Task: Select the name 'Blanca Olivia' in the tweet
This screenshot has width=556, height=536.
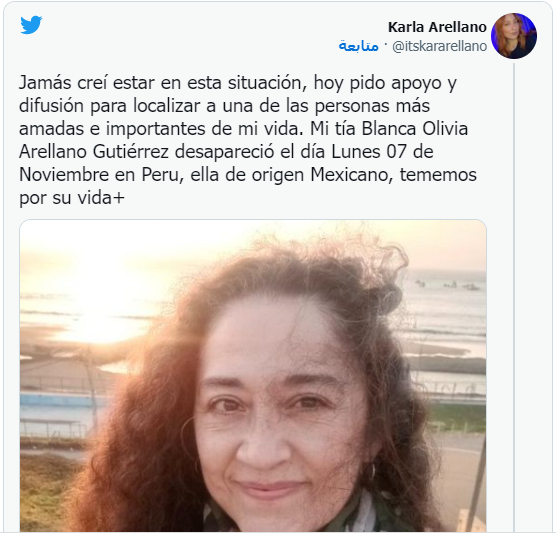Action: (x=415, y=129)
